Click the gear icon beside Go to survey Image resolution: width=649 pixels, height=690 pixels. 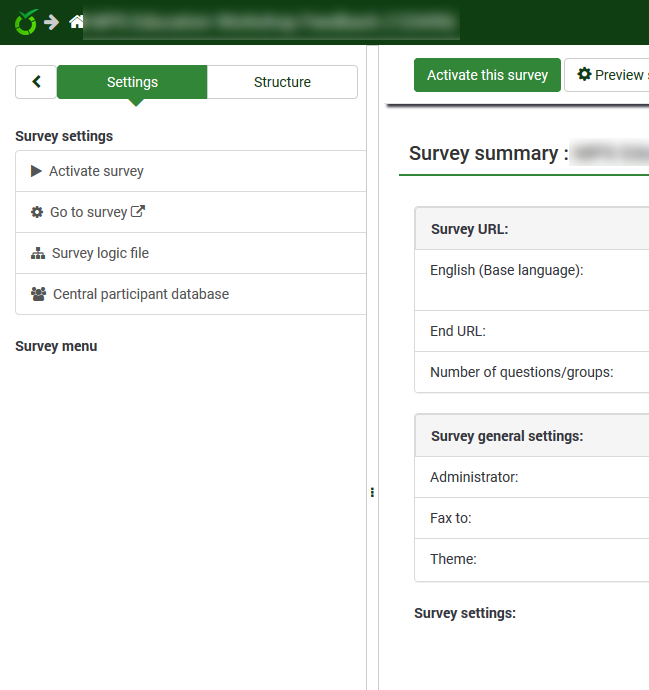(x=37, y=212)
